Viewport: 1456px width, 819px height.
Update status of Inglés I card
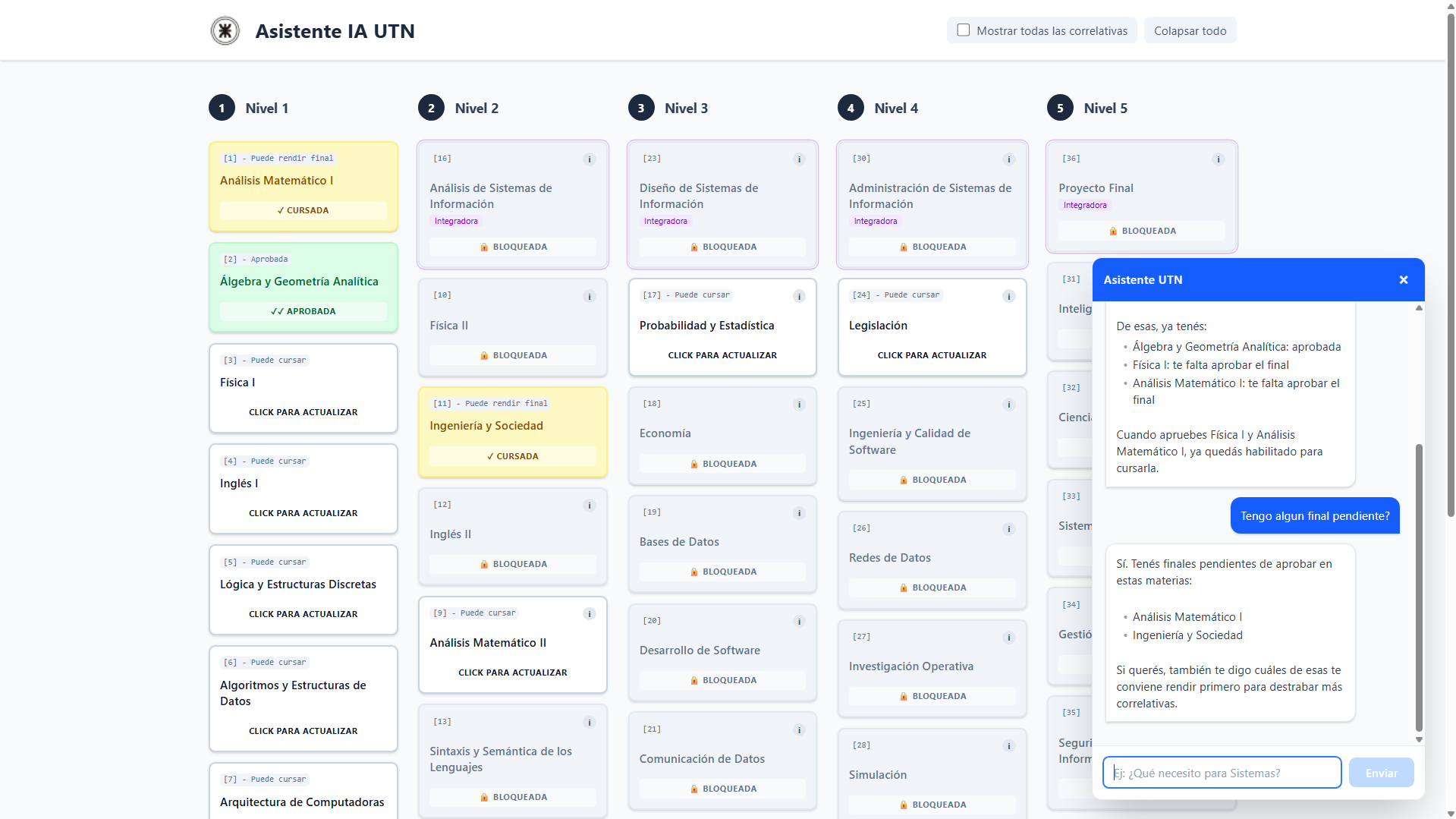(x=303, y=513)
